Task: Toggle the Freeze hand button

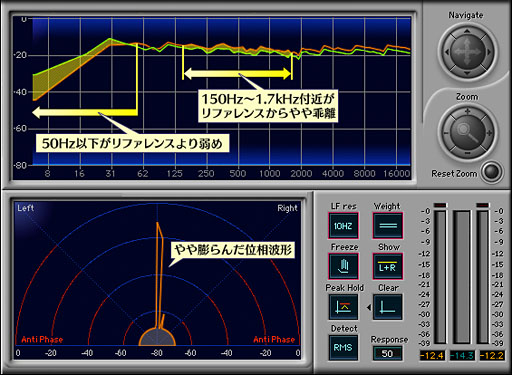Action: (x=343, y=266)
